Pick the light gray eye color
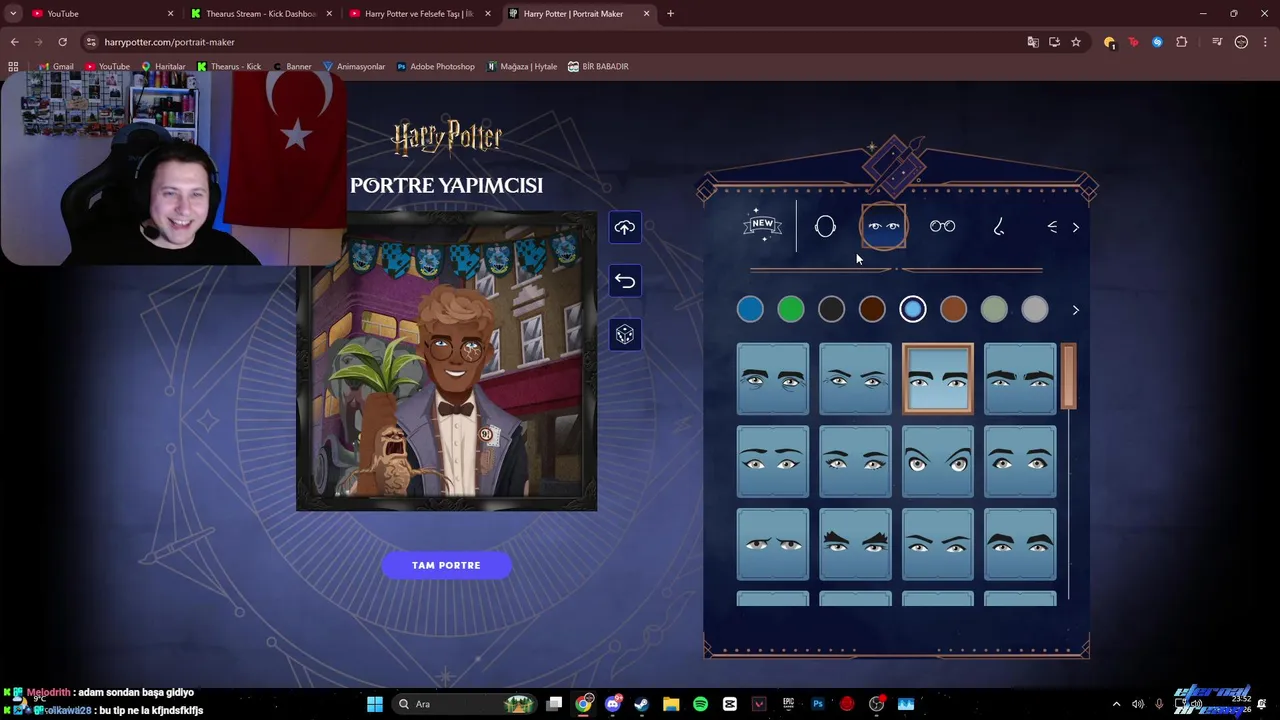 (x=1035, y=310)
